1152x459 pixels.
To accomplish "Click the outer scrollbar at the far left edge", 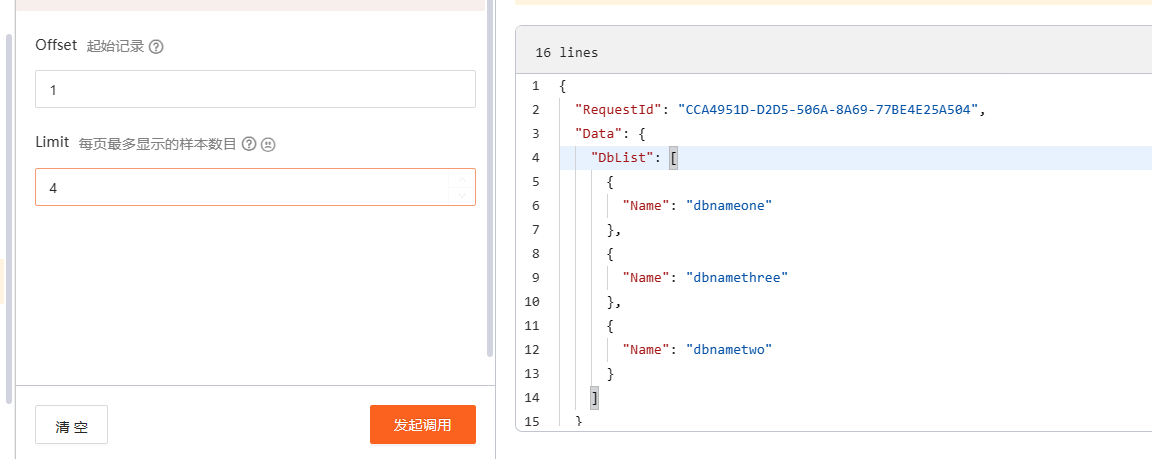I will point(9,218).
